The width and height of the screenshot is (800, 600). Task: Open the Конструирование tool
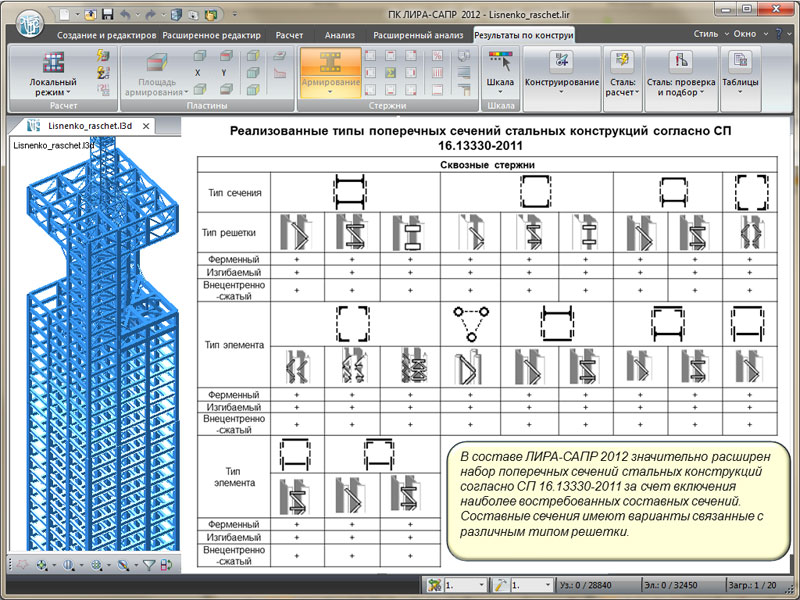click(x=562, y=62)
